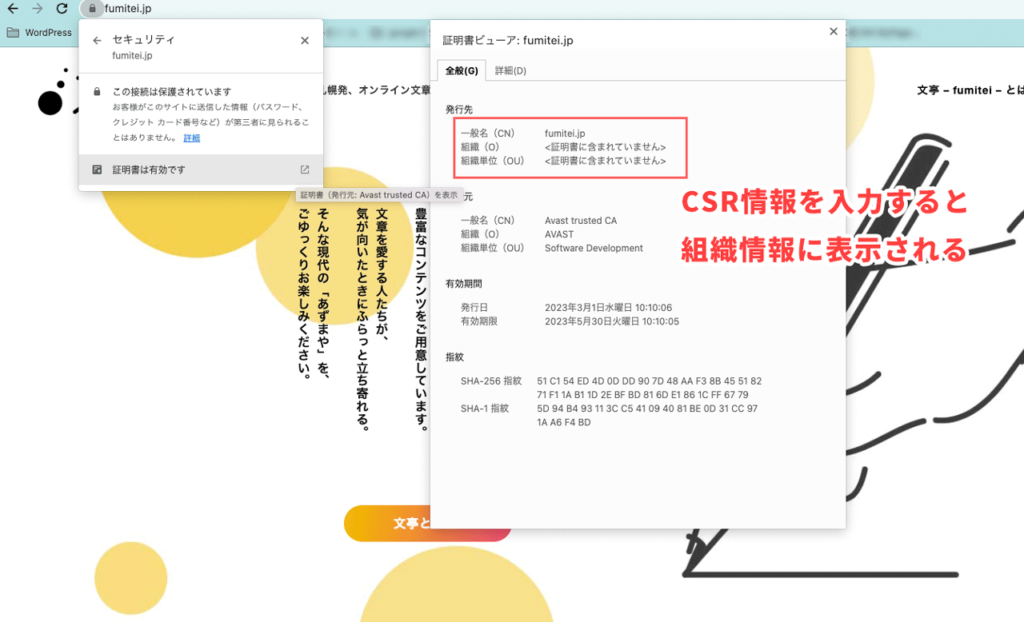Click the 文亭 – fumitei – とは menu link
The image size is (1024, 622).
point(970,90)
